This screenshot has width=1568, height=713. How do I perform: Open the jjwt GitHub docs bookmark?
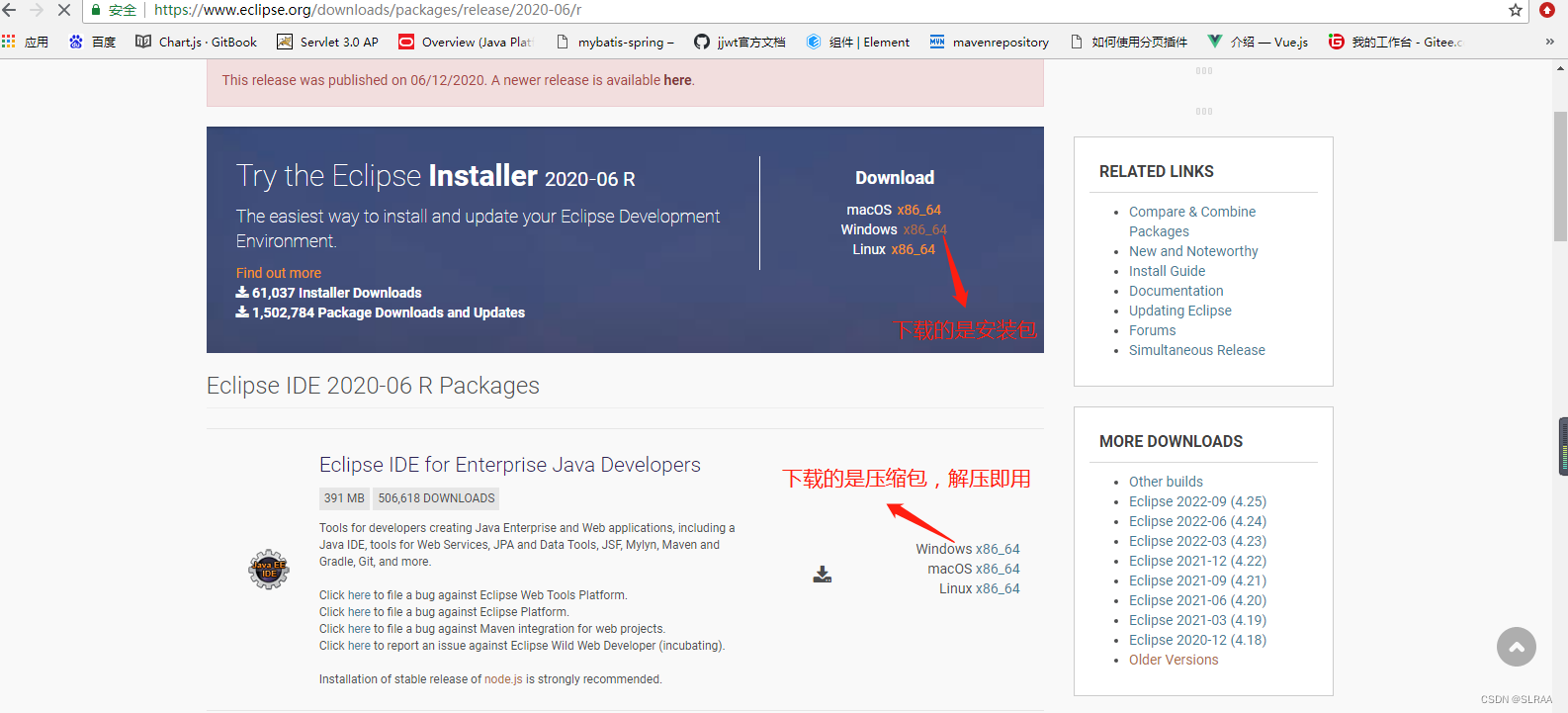[x=740, y=42]
